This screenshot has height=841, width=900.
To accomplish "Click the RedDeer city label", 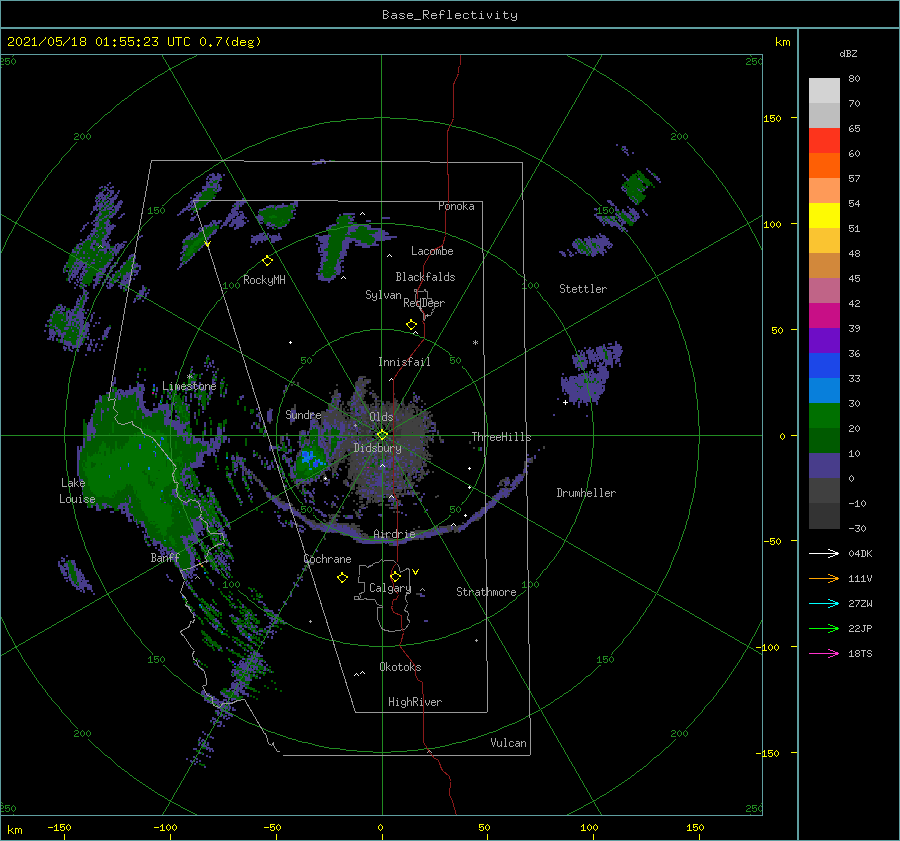I will point(424,303).
